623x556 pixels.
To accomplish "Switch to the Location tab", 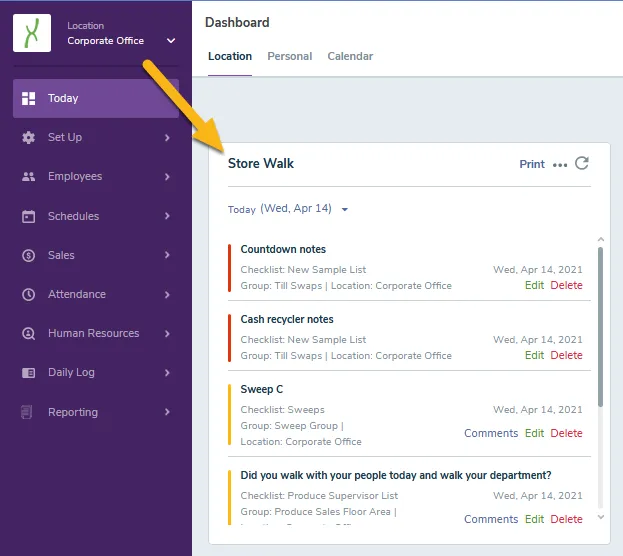I will (230, 56).
